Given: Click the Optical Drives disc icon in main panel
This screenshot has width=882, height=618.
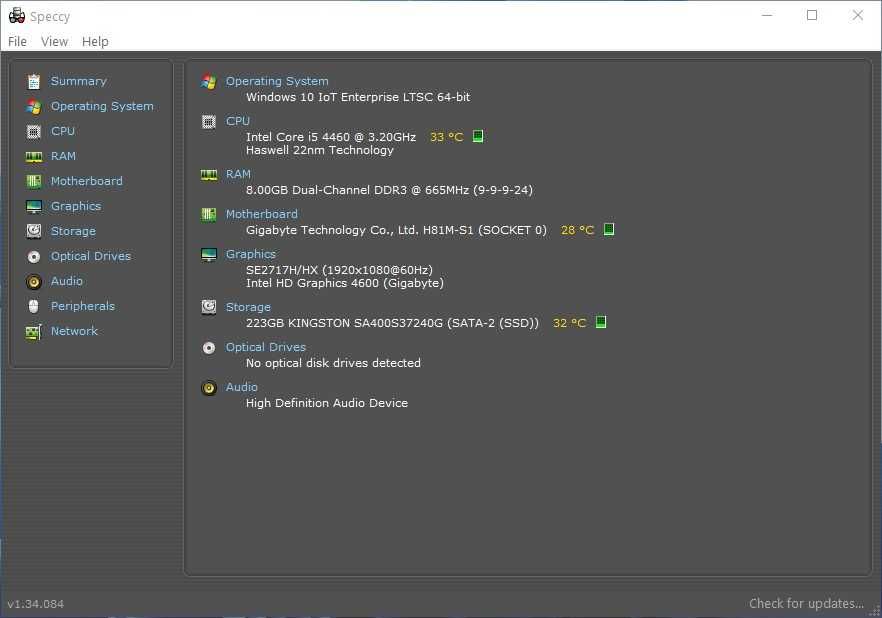Looking at the screenshot, I should [209, 348].
